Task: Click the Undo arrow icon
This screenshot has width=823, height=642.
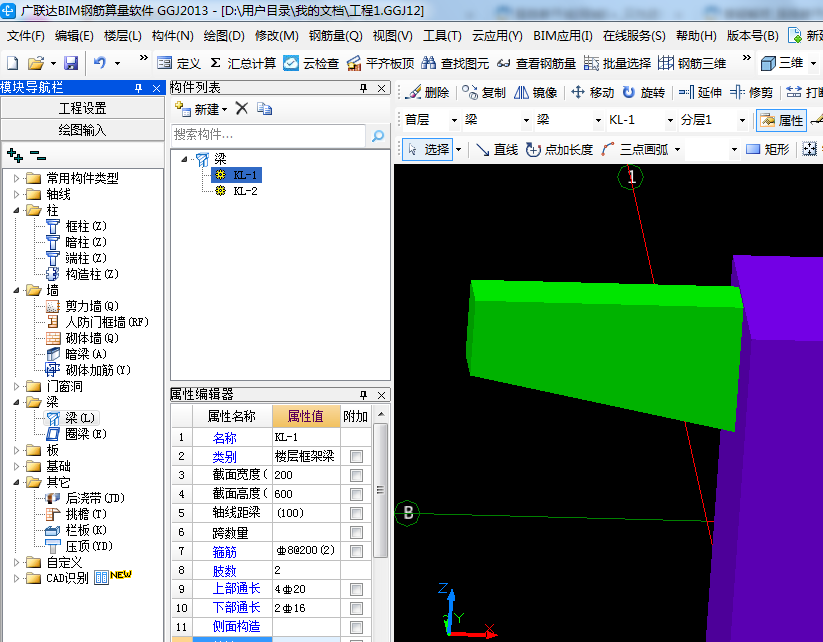Action: (99, 63)
